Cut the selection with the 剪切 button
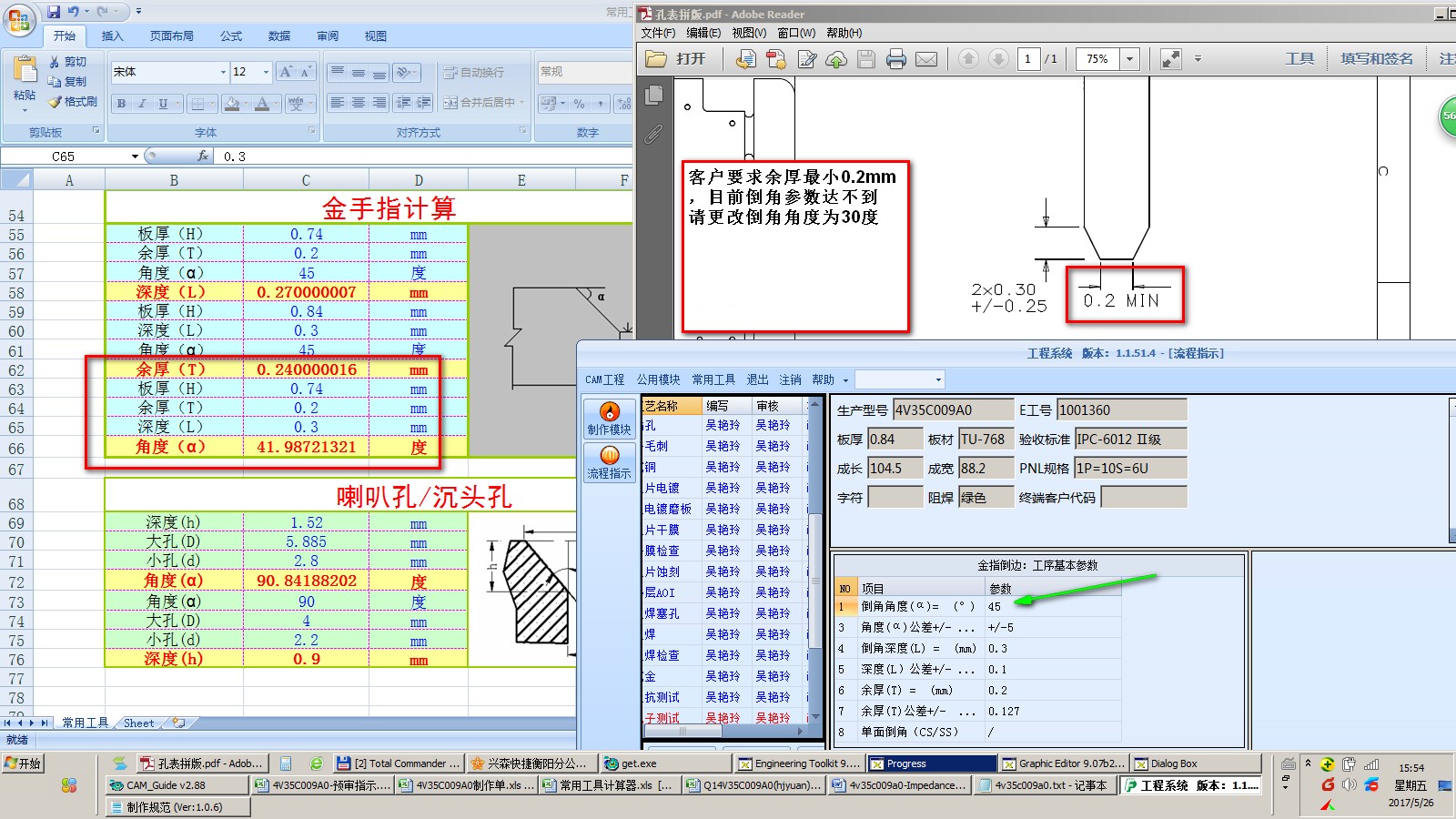 pos(68,62)
